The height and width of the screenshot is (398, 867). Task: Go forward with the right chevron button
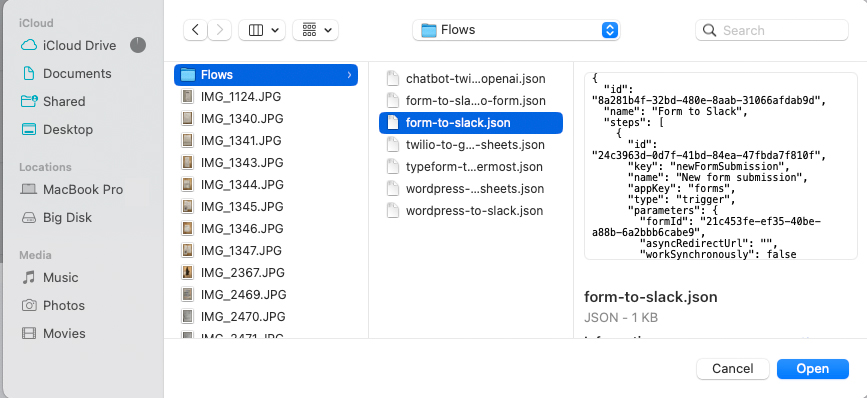pos(220,30)
